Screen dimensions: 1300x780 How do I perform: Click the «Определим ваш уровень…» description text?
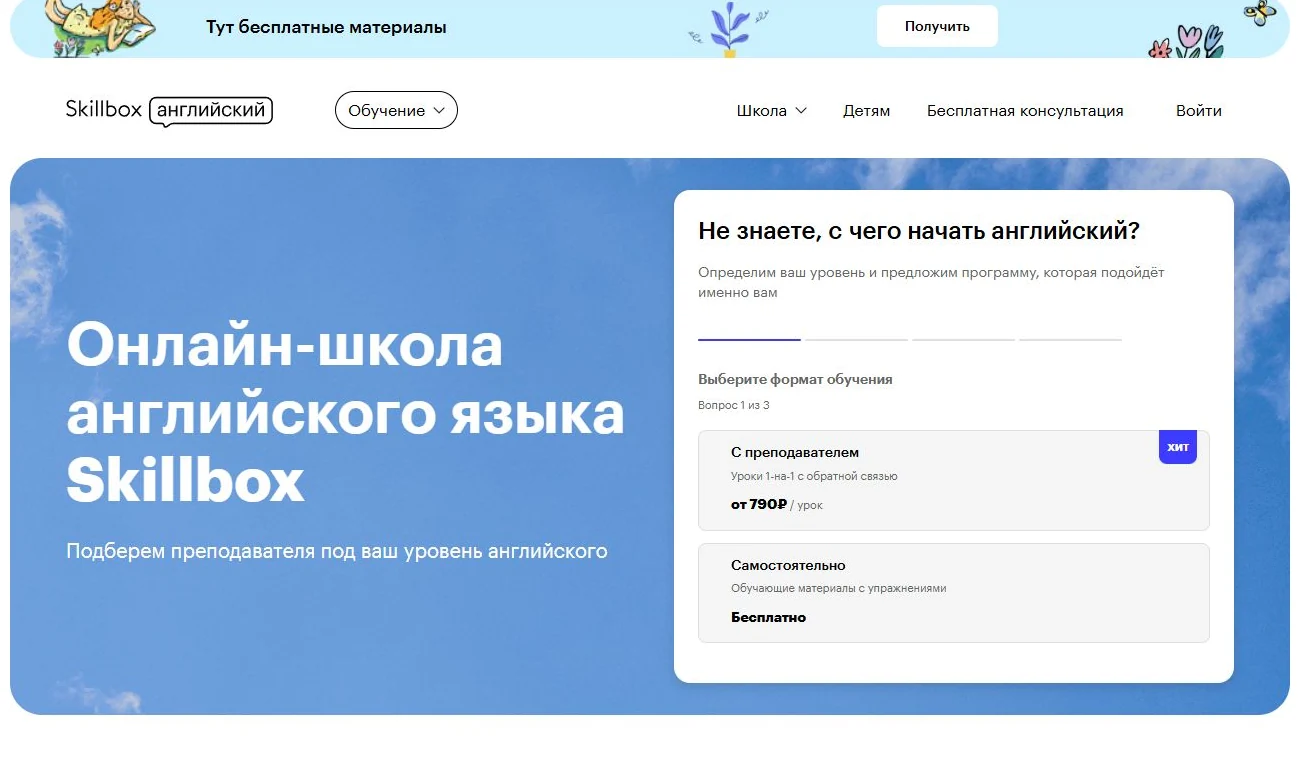pos(931,282)
